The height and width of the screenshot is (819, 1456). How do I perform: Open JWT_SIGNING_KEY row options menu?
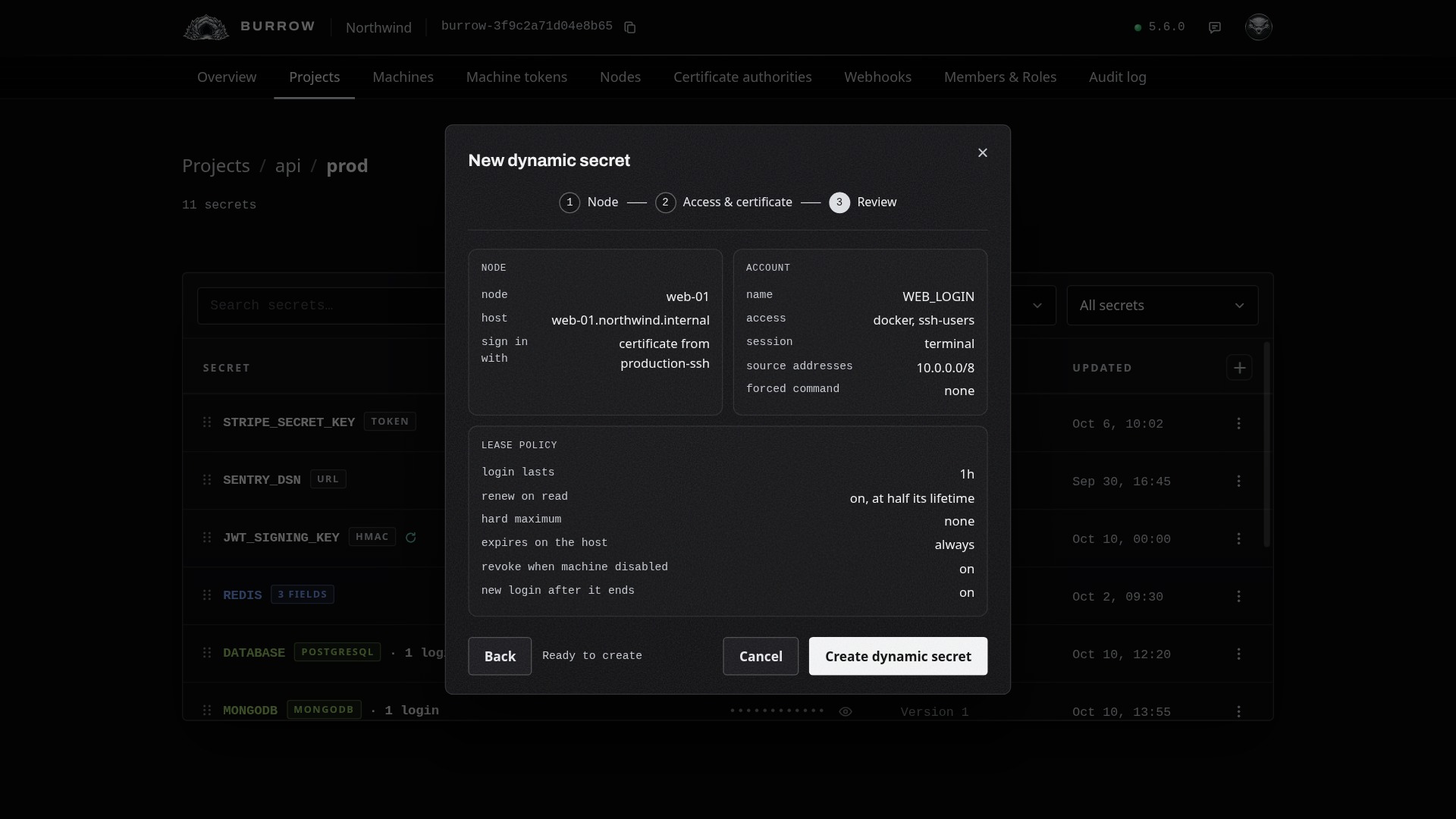[x=1238, y=538]
